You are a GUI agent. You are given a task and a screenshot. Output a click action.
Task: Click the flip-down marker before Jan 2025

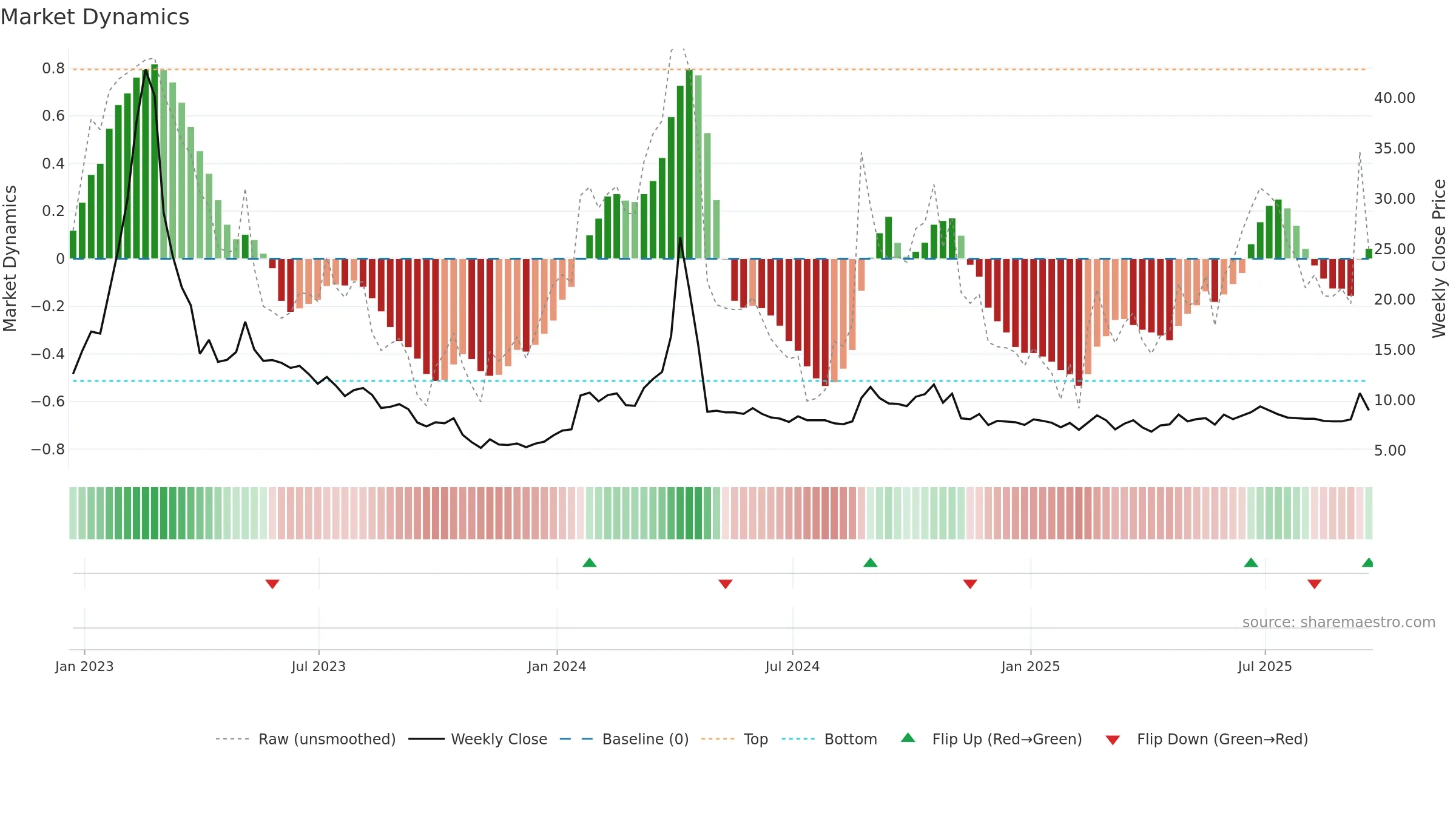pos(970,584)
